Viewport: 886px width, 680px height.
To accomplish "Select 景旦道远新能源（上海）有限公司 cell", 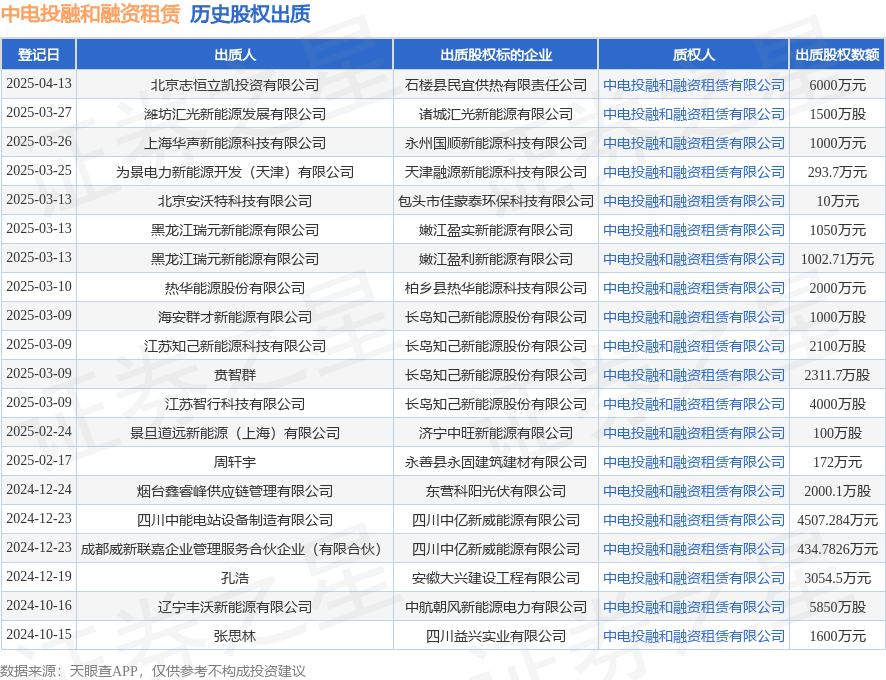I will click(x=234, y=433).
